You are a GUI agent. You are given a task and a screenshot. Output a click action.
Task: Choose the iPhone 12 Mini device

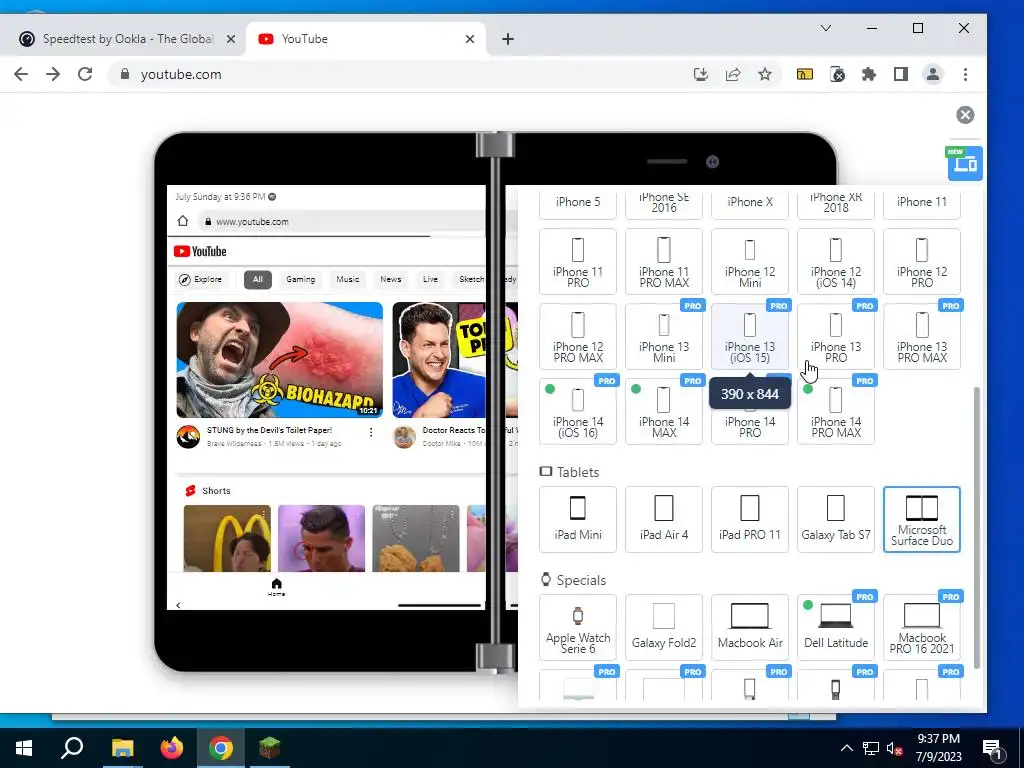pyautogui.click(x=750, y=261)
